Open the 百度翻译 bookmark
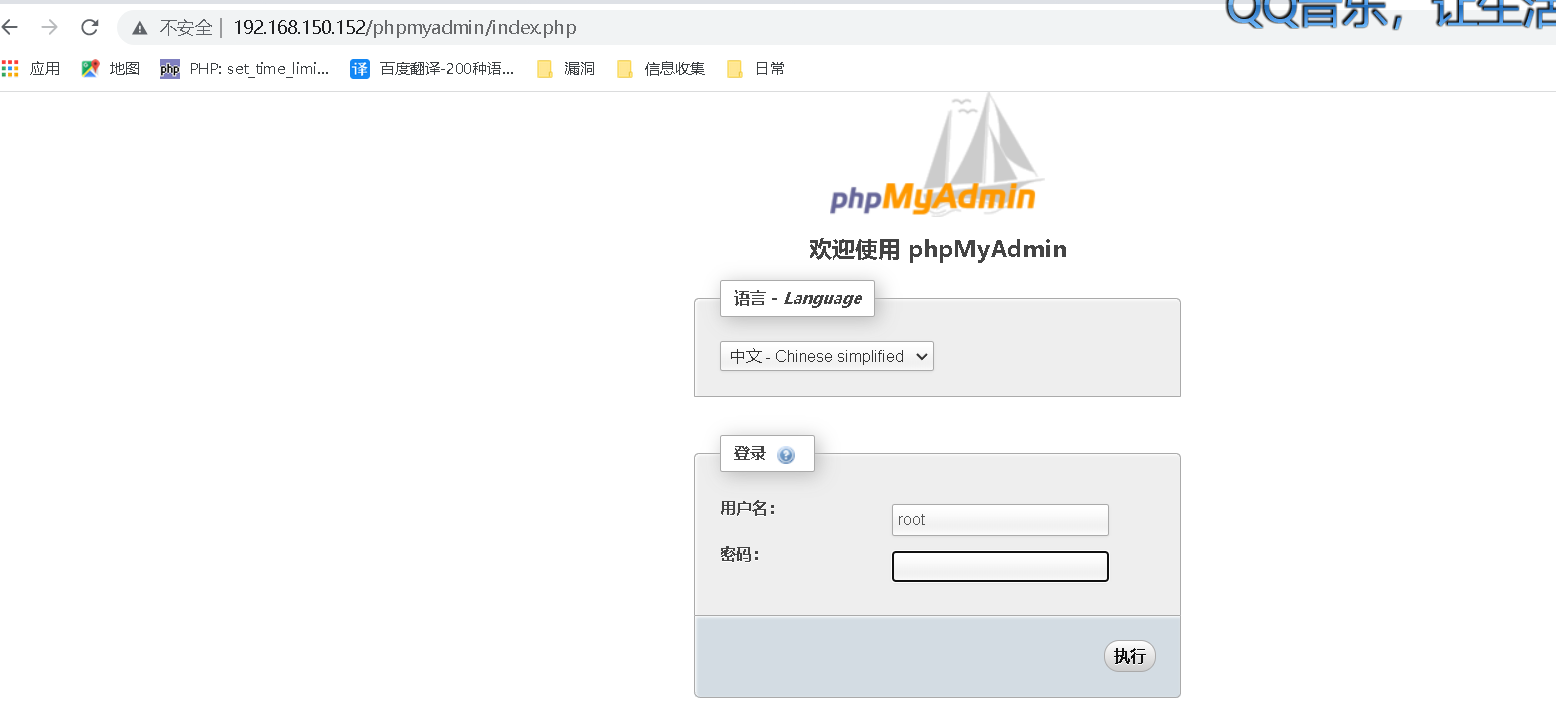Viewport: 1556px width, 705px height. click(433, 69)
